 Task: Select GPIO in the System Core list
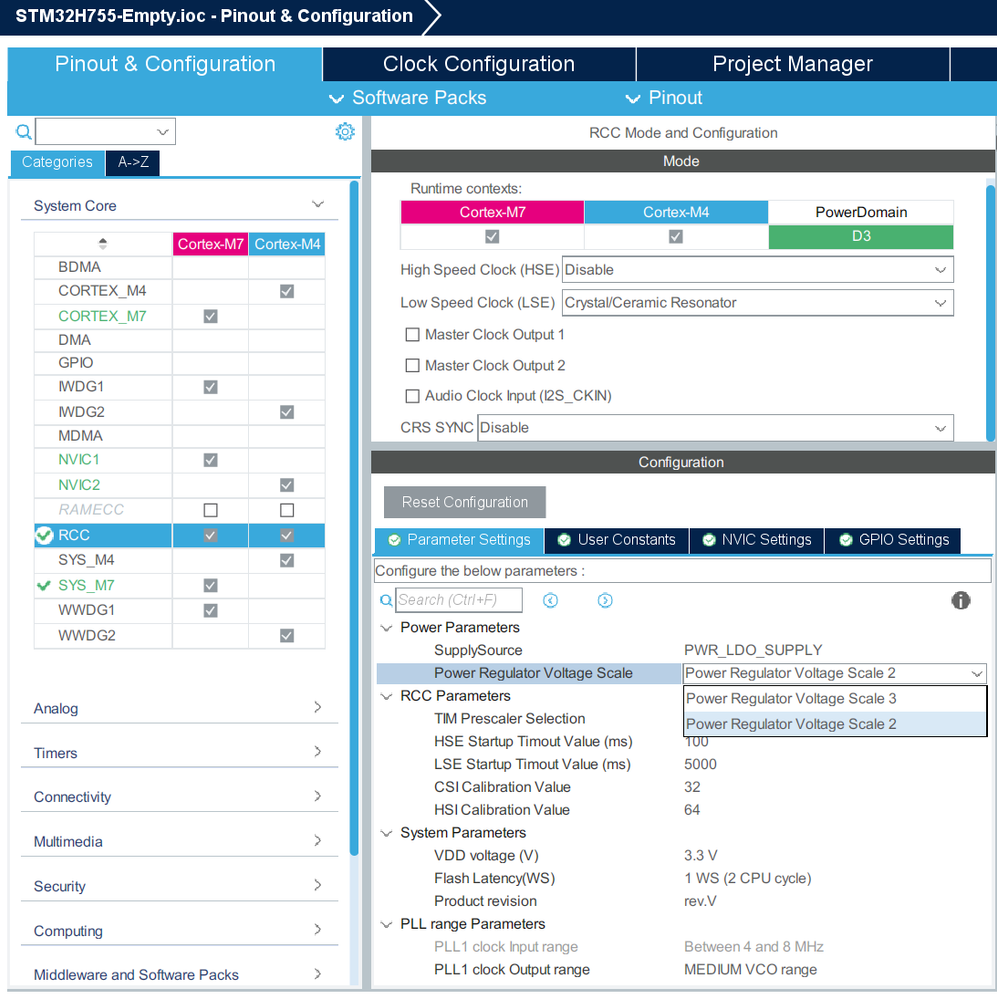point(76,363)
